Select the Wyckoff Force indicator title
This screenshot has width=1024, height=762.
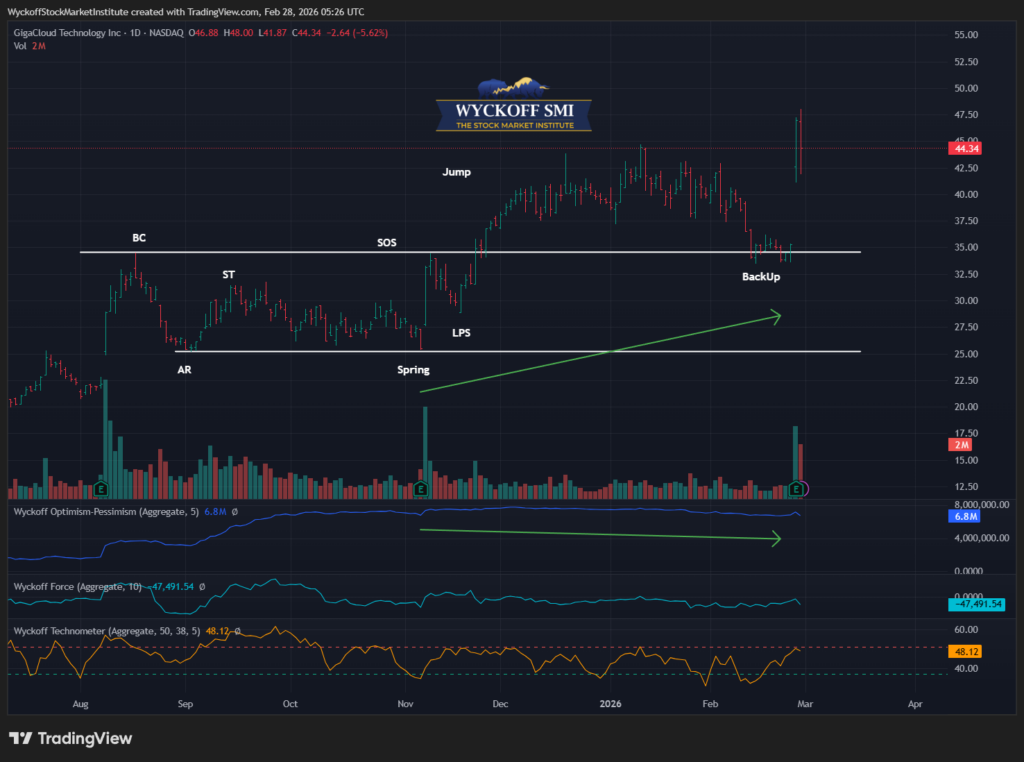(66, 586)
